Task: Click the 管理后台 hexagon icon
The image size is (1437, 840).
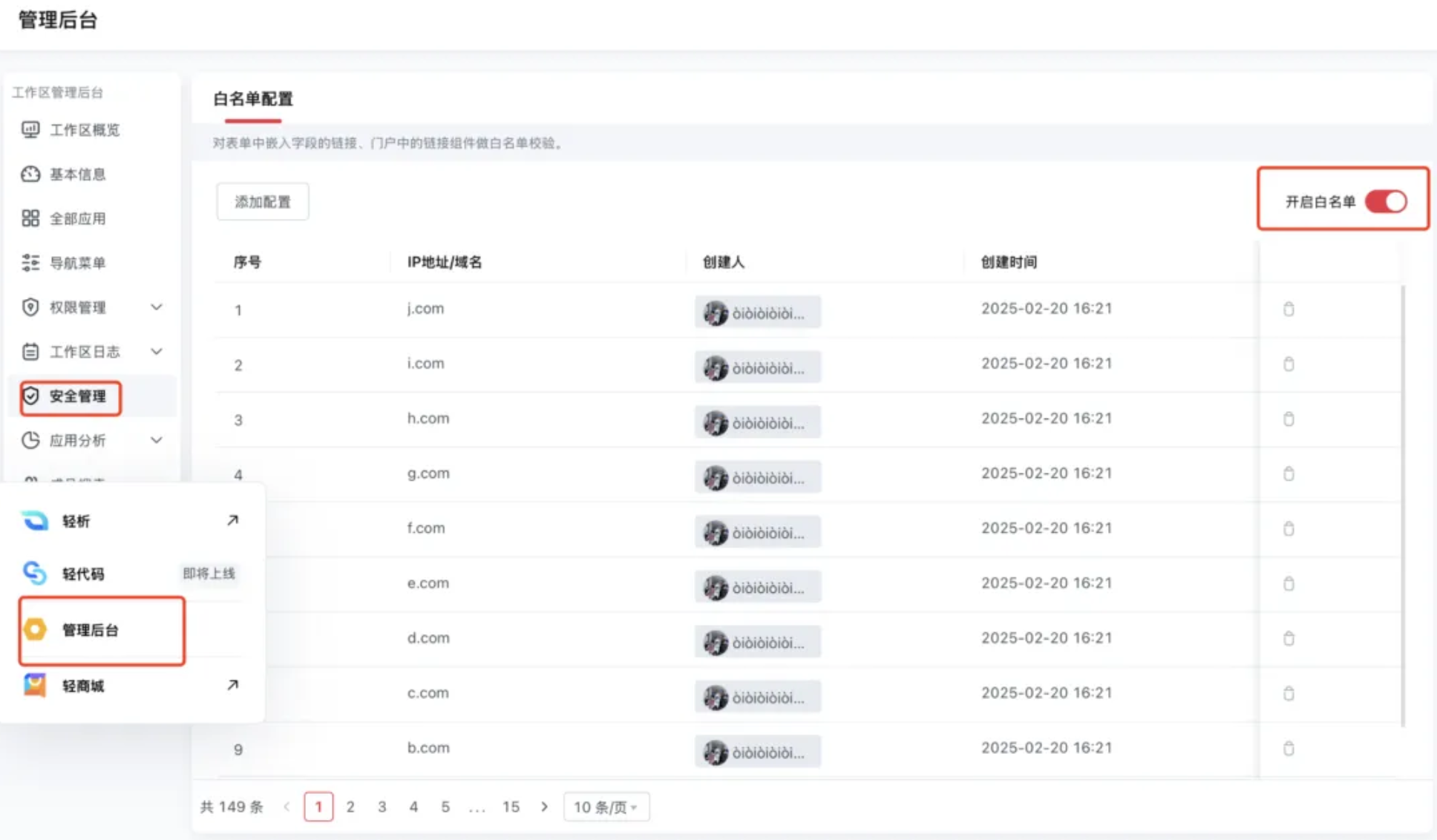Action: tap(35, 629)
